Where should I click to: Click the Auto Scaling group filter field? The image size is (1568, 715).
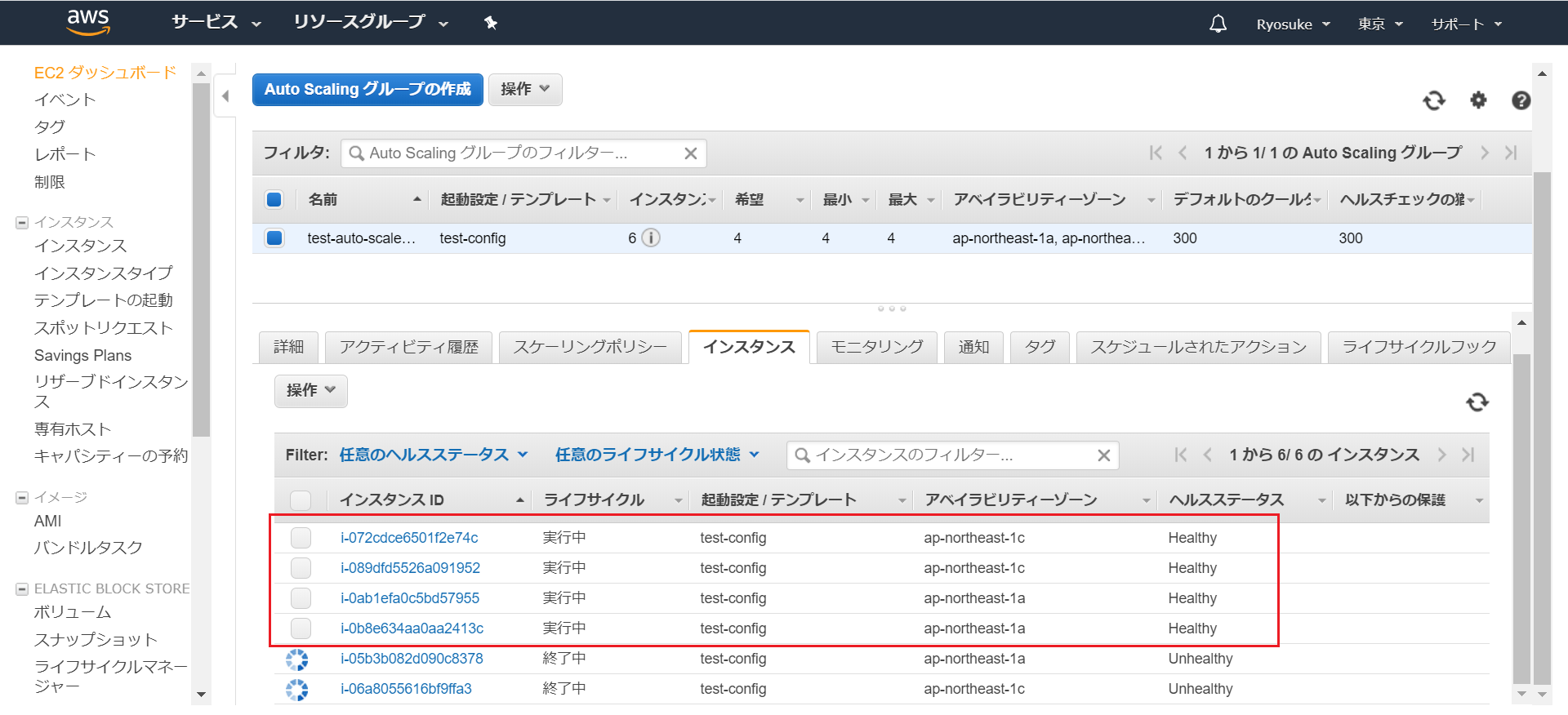523,153
